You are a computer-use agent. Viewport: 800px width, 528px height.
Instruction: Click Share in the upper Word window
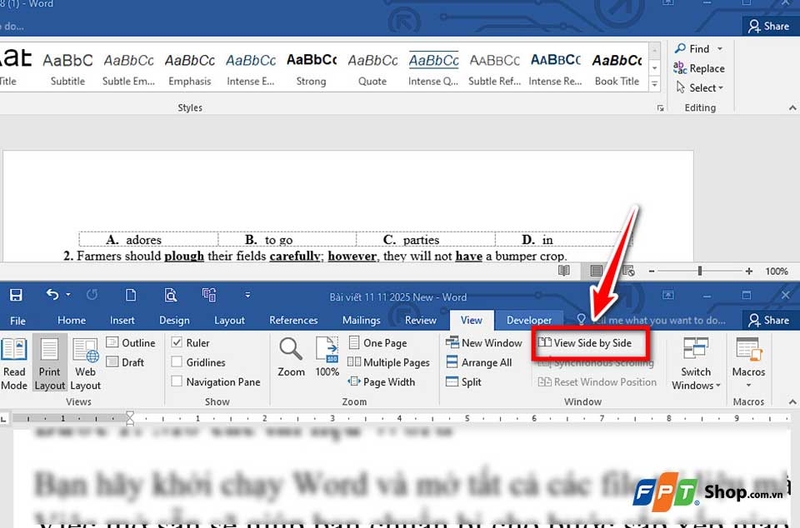click(768, 26)
